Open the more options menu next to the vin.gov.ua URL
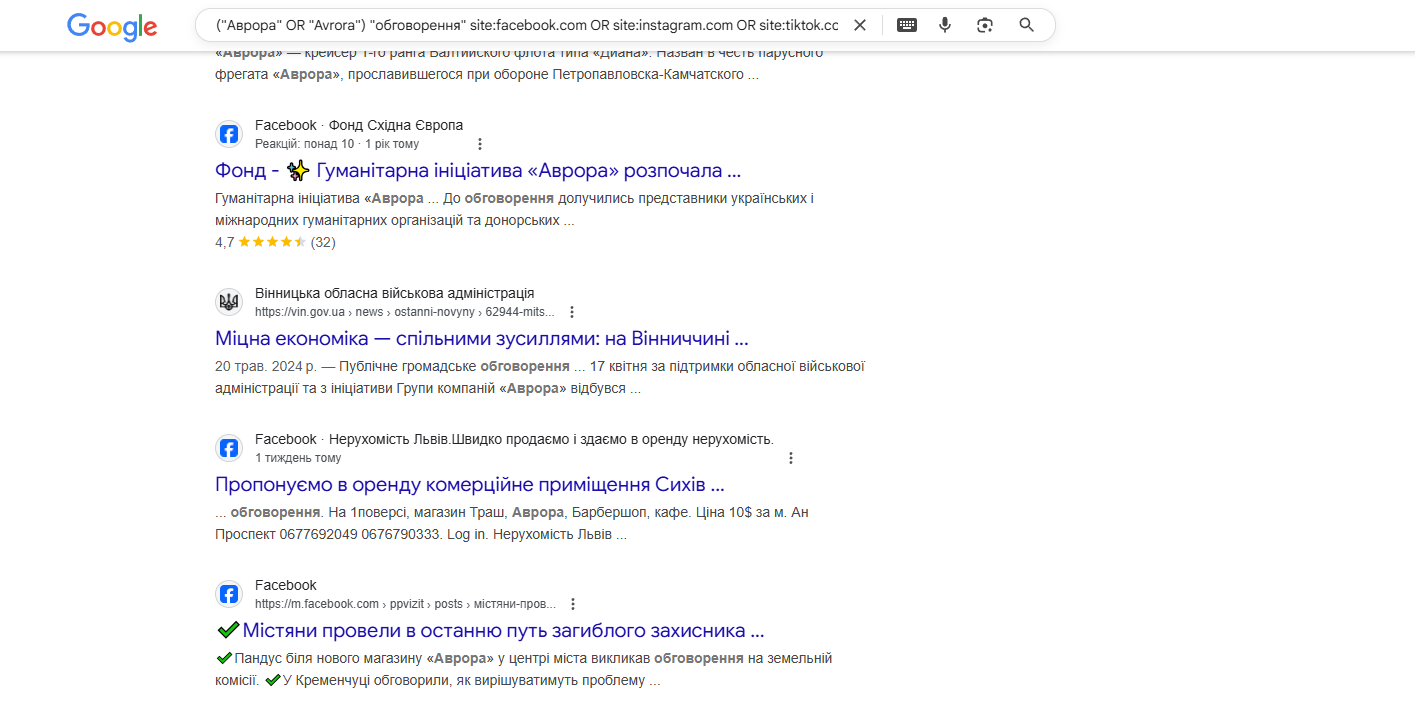Image resolution: width=1415 pixels, height=709 pixels. coord(572,312)
